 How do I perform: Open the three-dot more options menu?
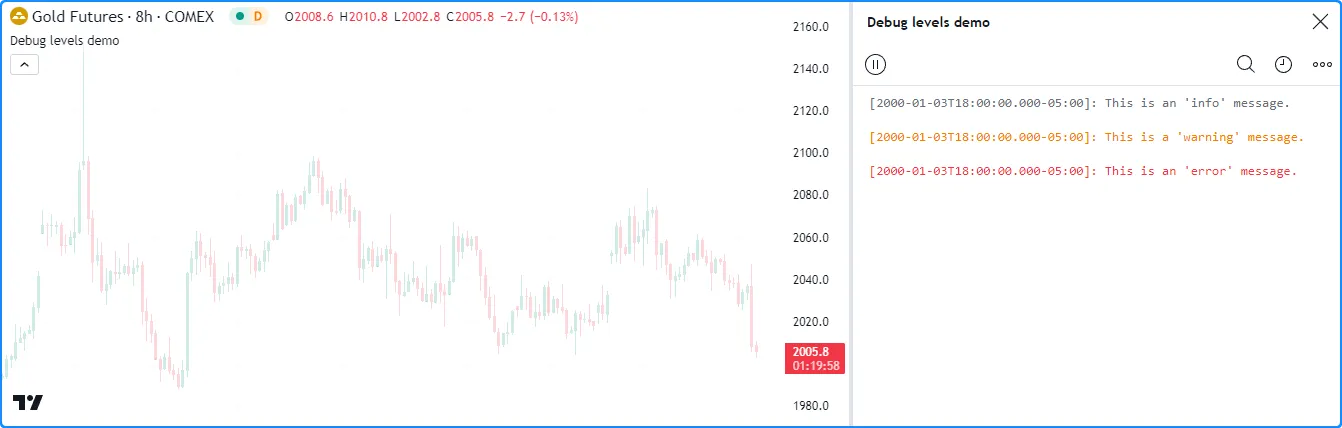(1321, 65)
